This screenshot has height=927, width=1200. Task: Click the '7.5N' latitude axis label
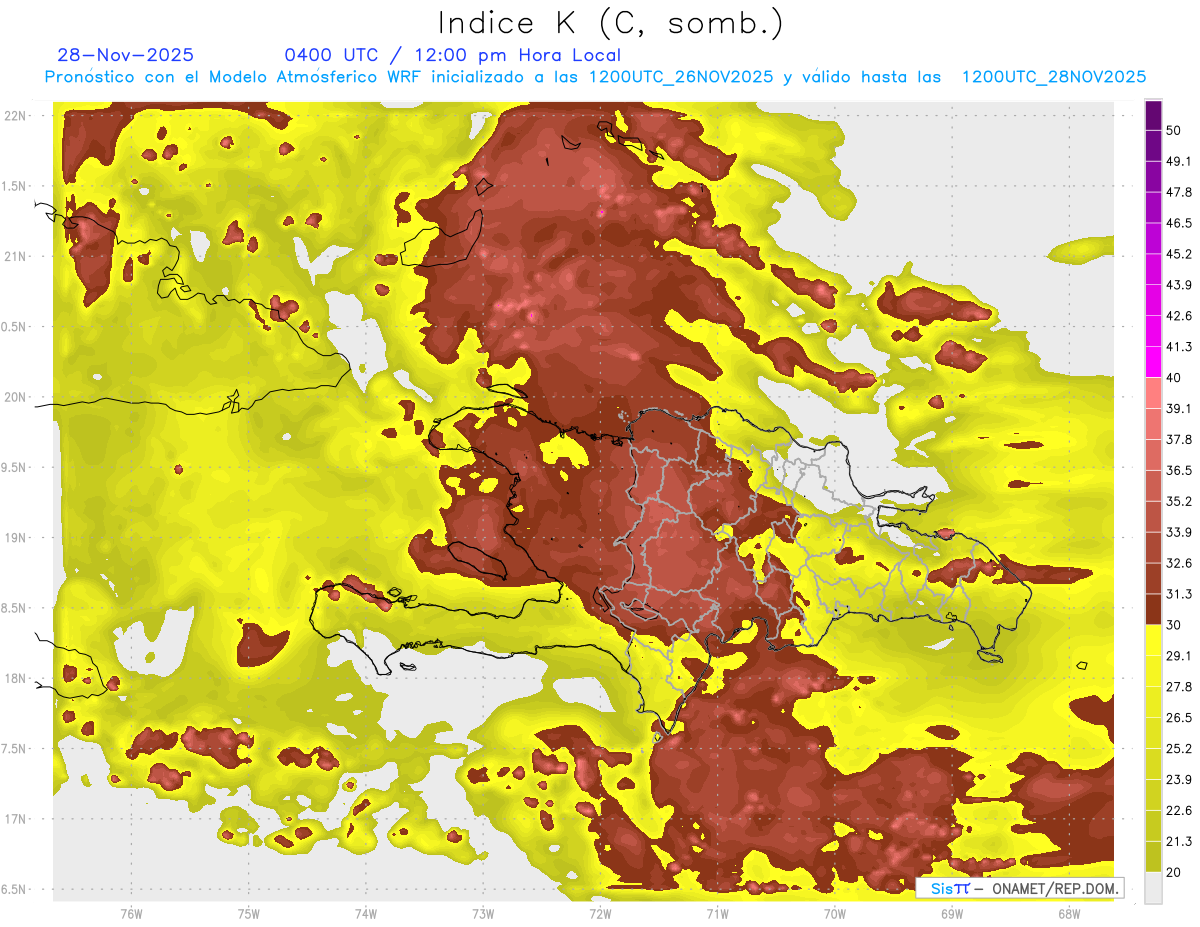click(x=14, y=748)
